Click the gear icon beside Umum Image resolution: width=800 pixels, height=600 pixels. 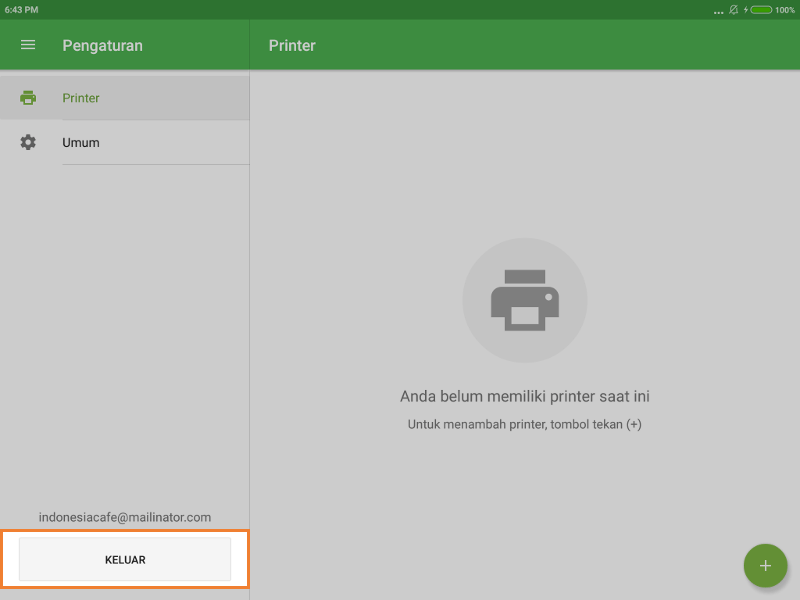click(28, 142)
